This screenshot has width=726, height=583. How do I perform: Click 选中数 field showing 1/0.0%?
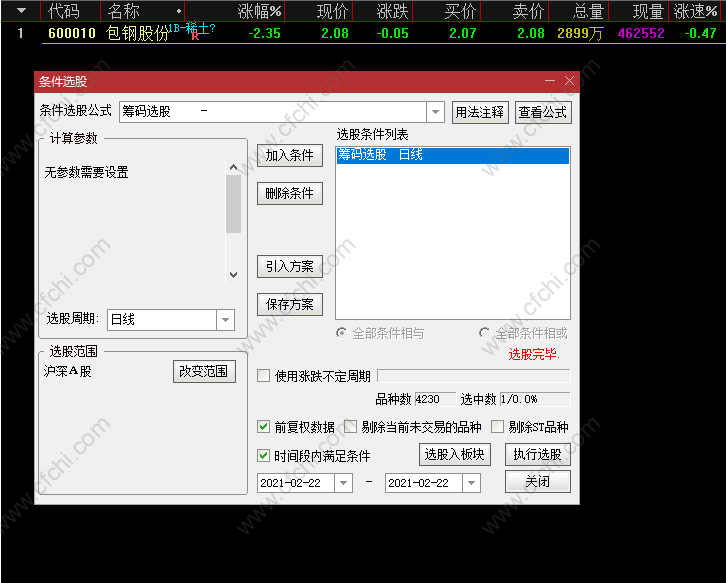(535, 399)
